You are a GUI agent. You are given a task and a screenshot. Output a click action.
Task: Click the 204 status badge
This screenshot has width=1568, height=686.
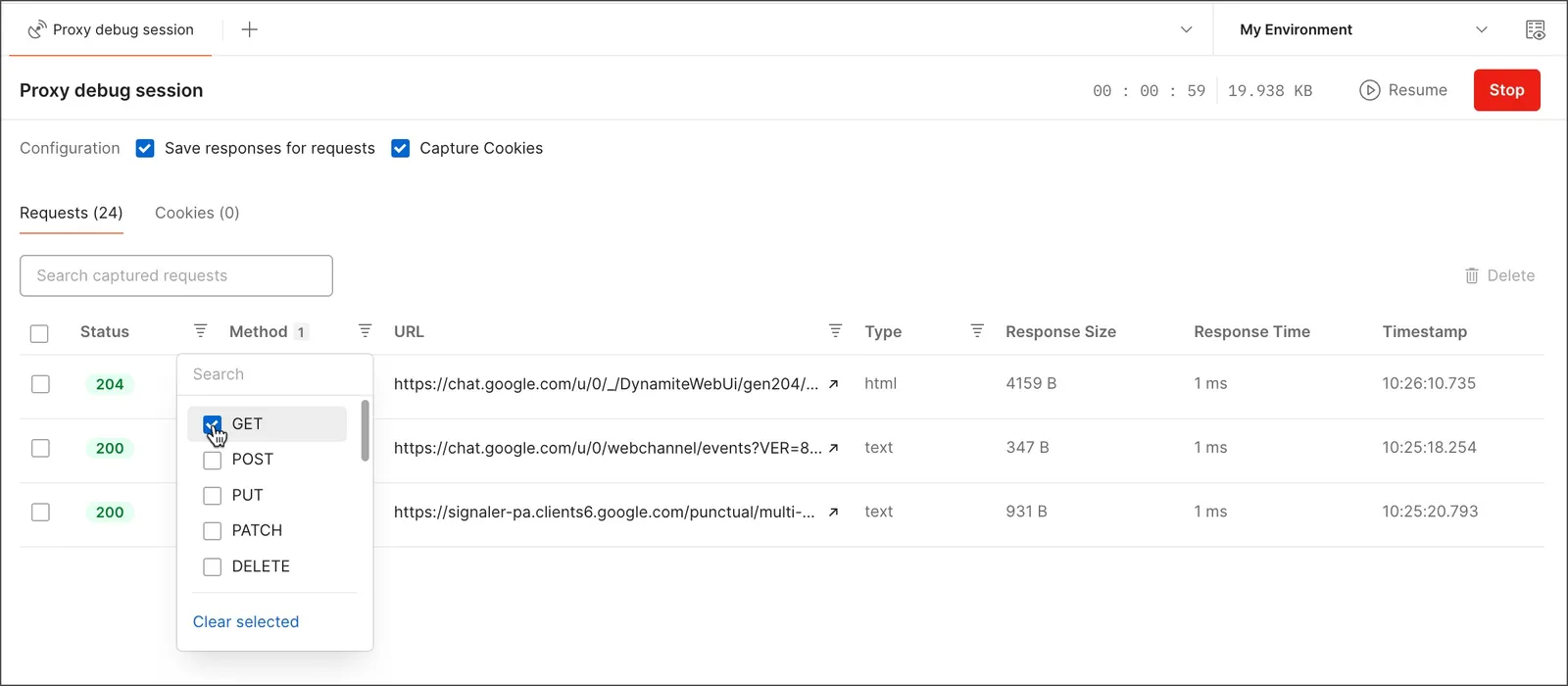point(110,384)
